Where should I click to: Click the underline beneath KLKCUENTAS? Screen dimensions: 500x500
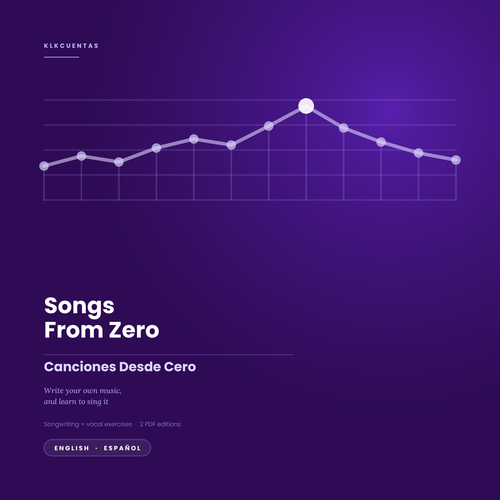click(61, 57)
